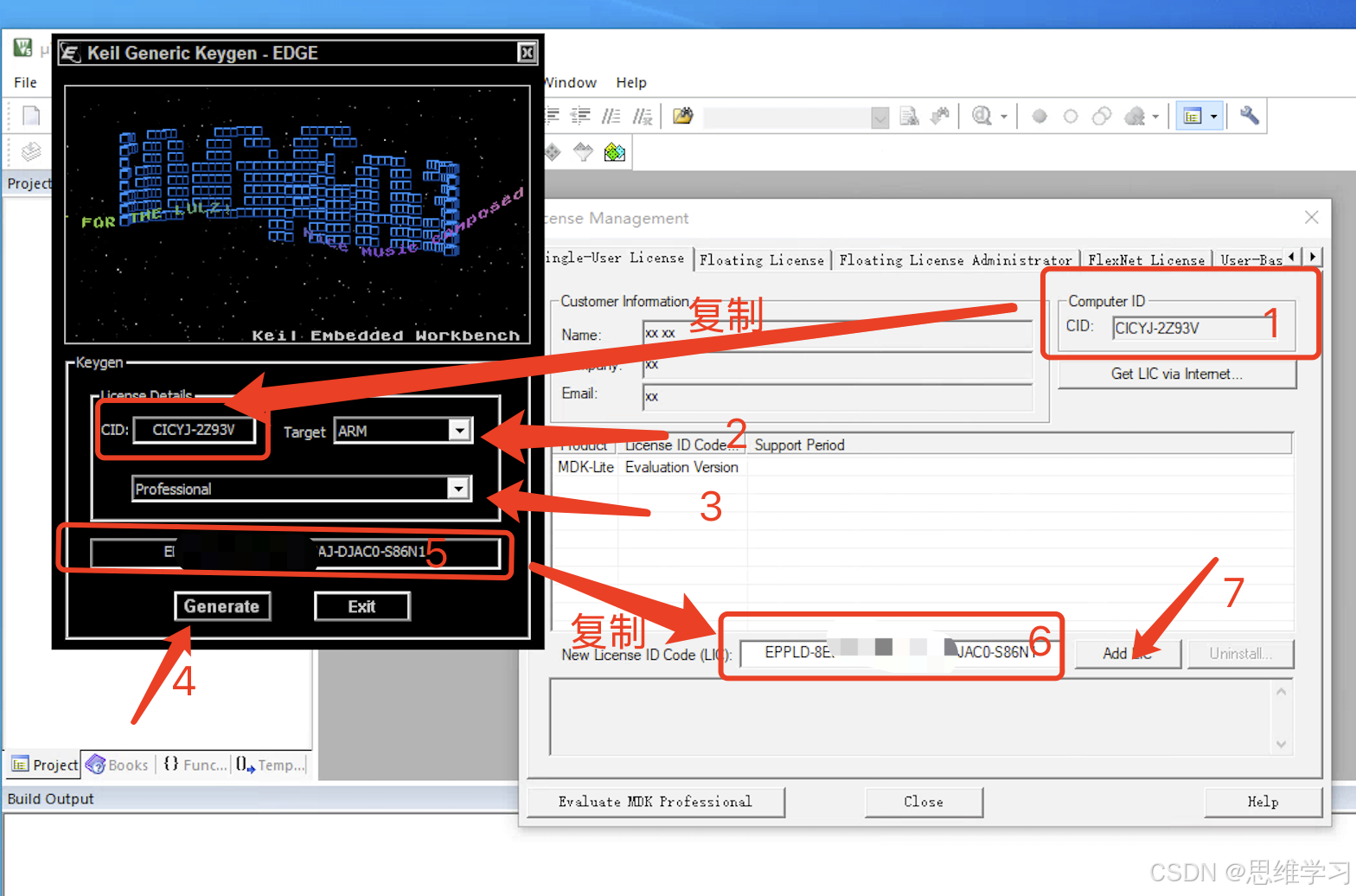Click the Computer ID CID field

click(x=1193, y=328)
